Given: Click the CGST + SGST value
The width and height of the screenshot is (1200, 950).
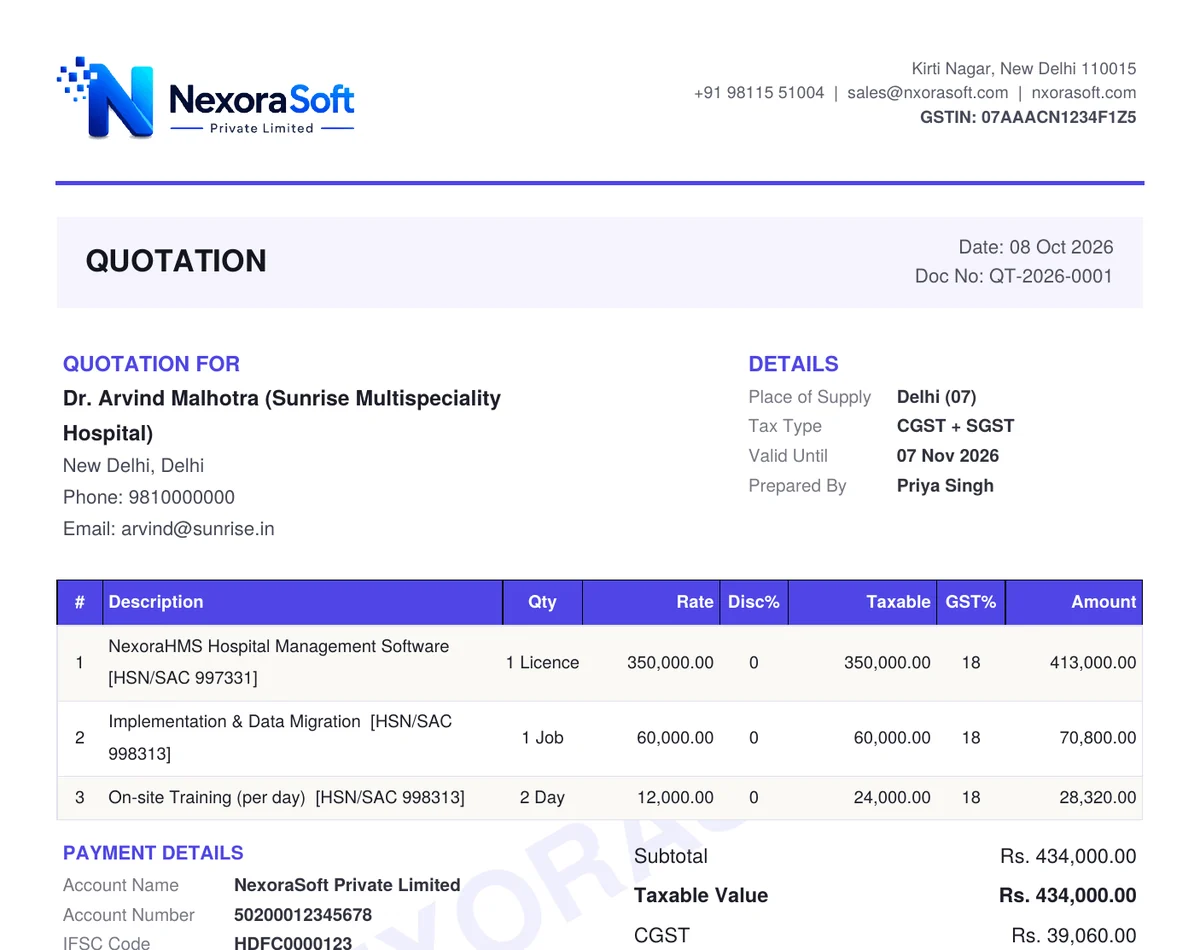Looking at the screenshot, I should pyautogui.click(x=955, y=426).
